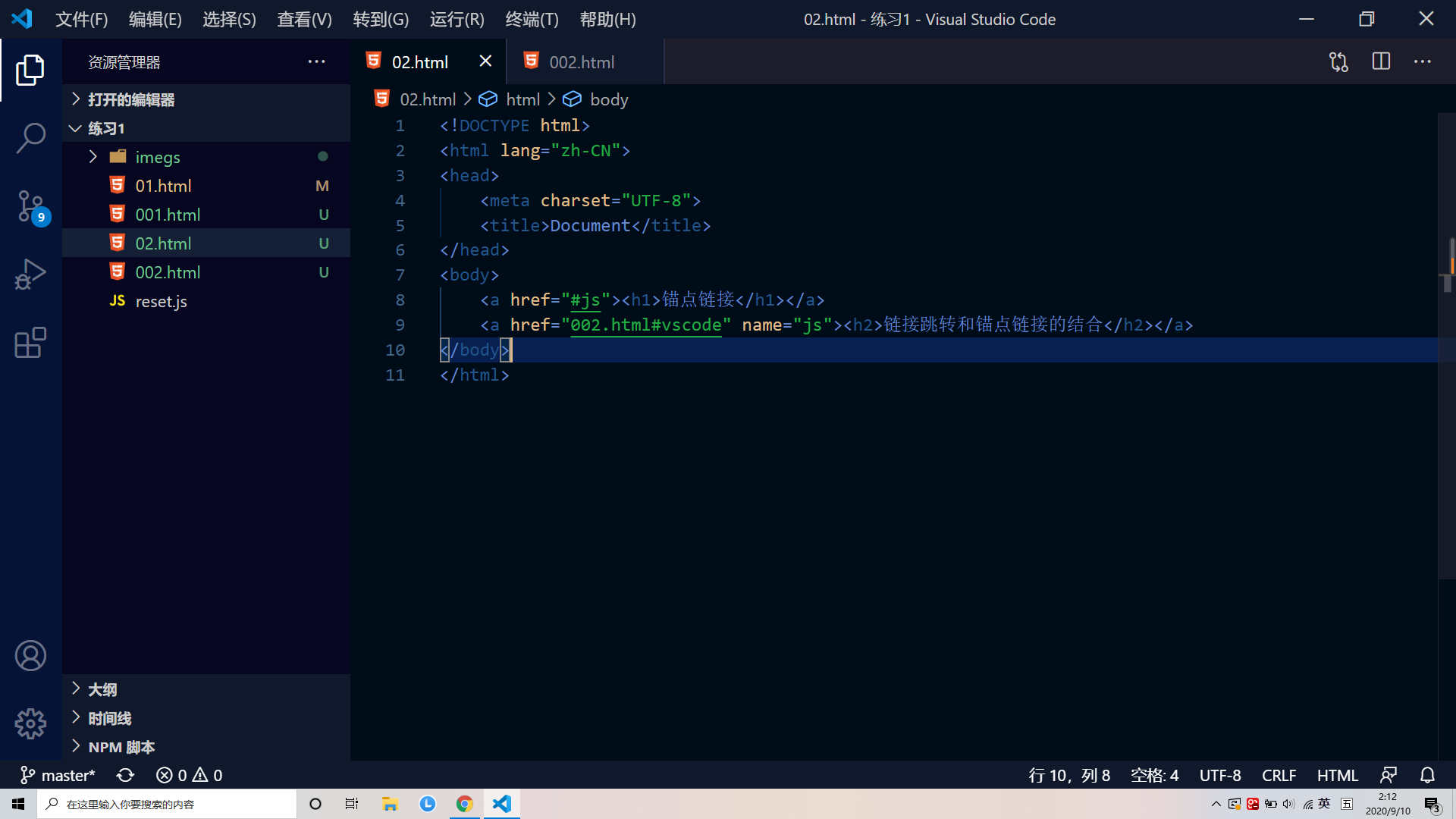Open problems panel via errors and warnings count
Screen dimensions: 1456x819
tap(189, 775)
